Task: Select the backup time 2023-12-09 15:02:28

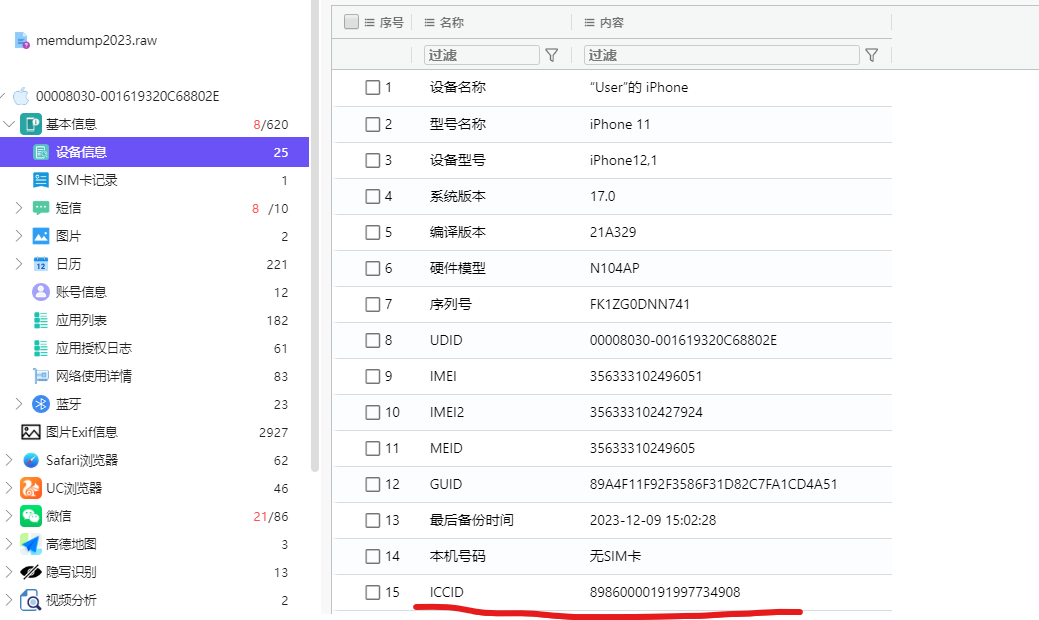Action: pos(653,520)
